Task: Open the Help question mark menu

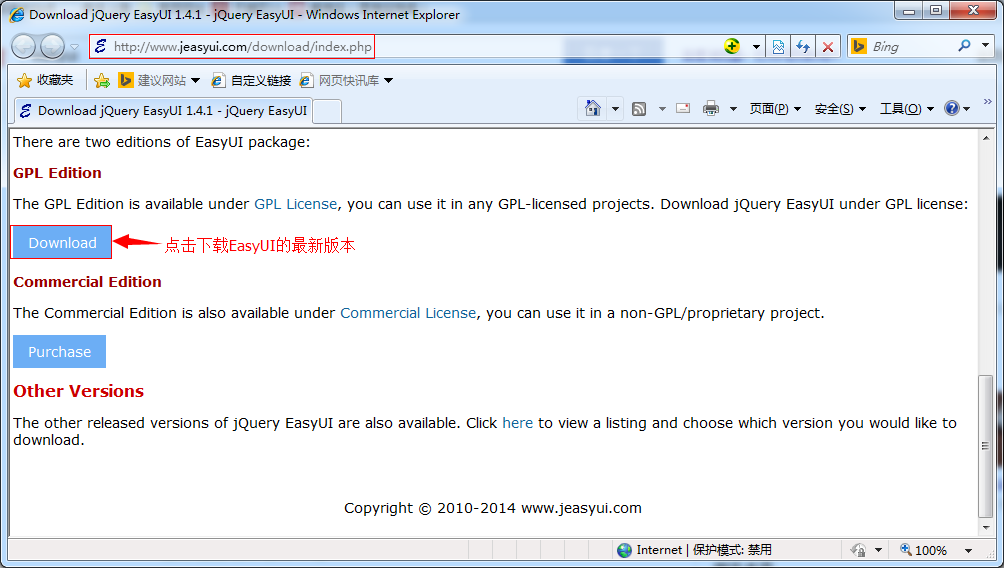Action: point(957,108)
